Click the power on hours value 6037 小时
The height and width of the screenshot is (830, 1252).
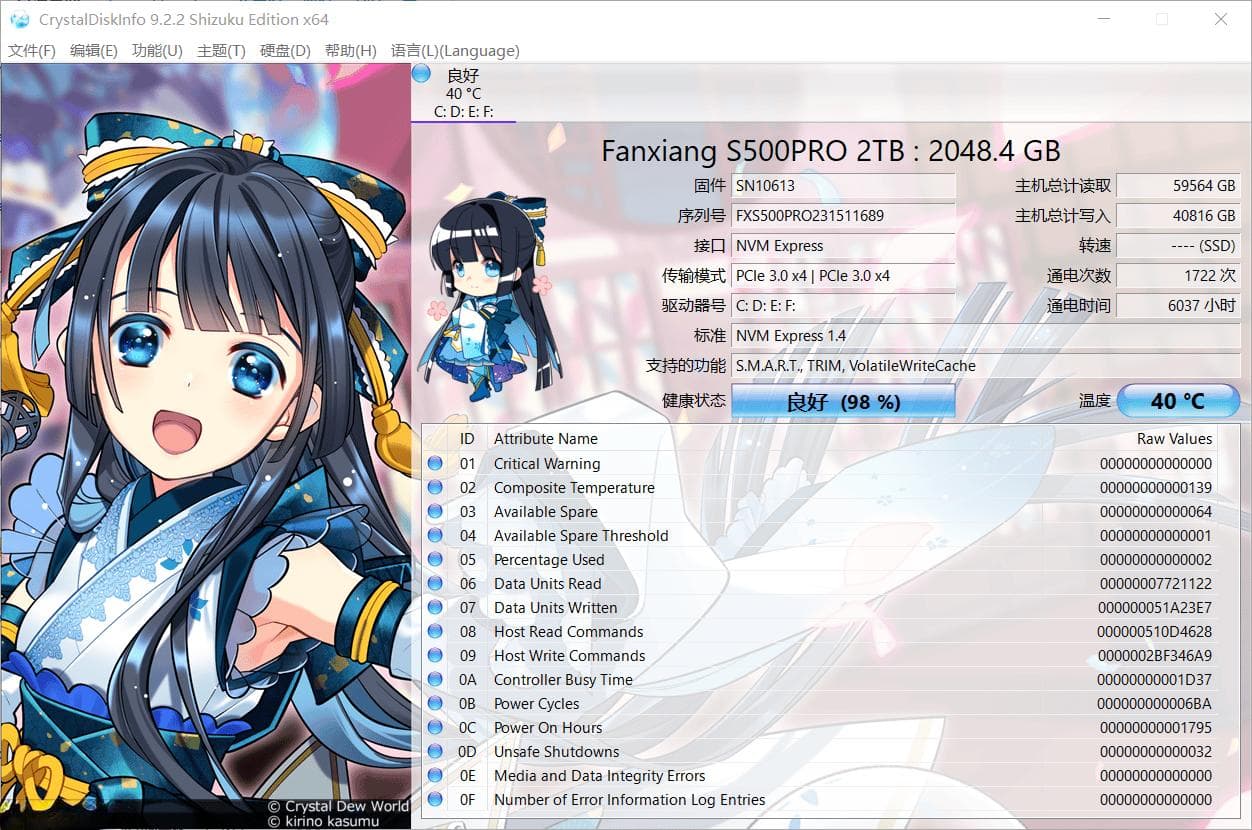(x=1178, y=306)
